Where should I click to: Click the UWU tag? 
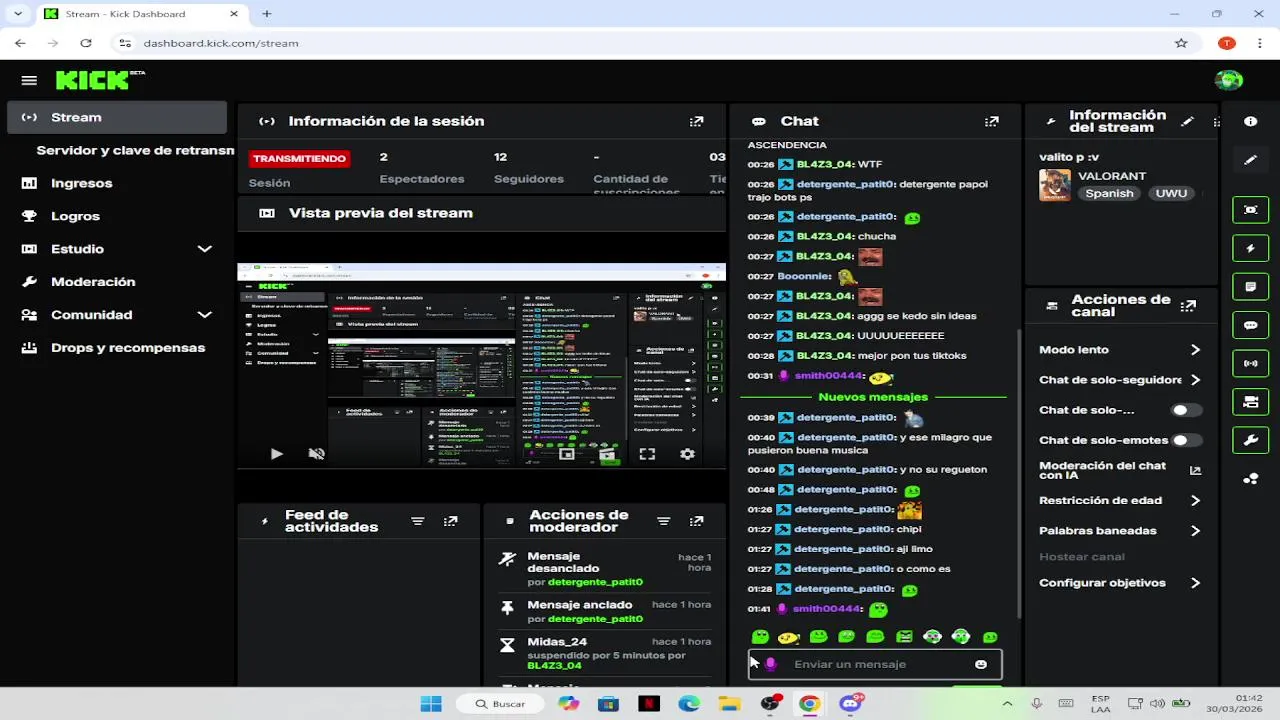click(1171, 193)
